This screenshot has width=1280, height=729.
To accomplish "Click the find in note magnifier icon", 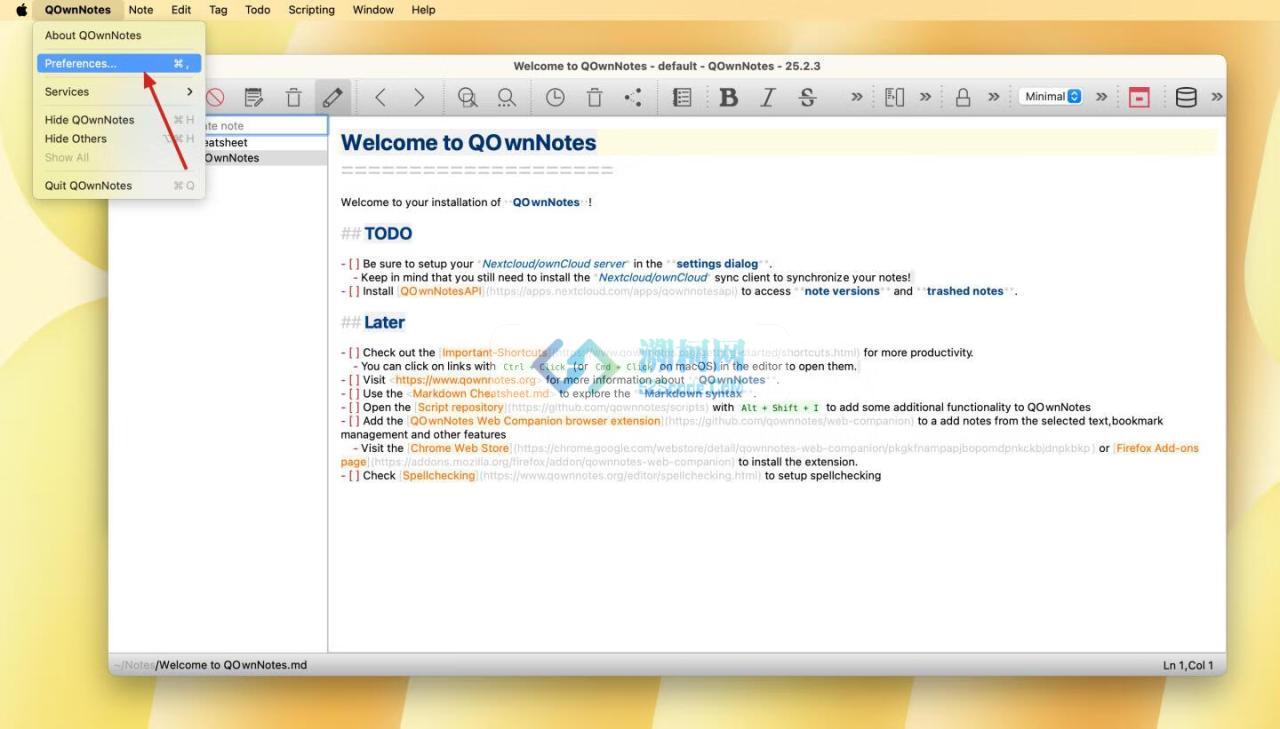I will 467,97.
